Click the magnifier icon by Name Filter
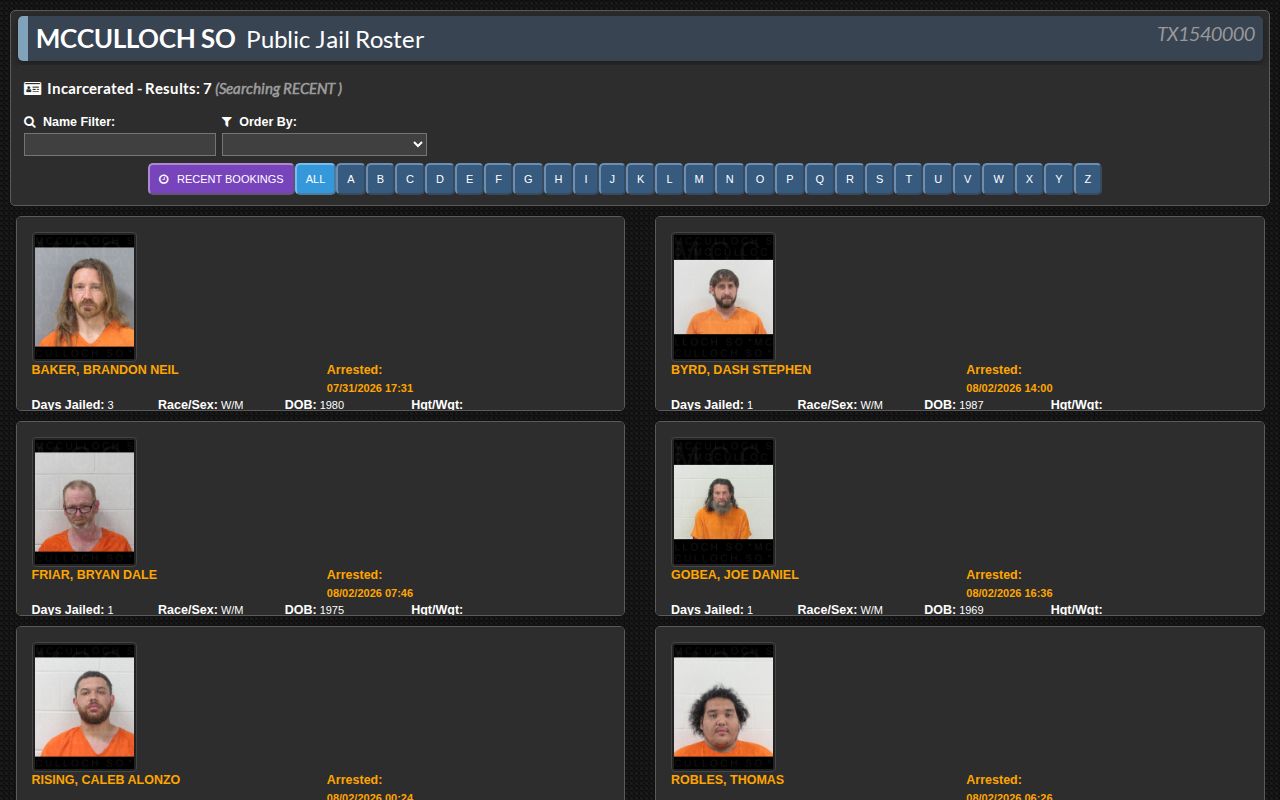Viewport: 1280px width, 800px height. [30, 122]
